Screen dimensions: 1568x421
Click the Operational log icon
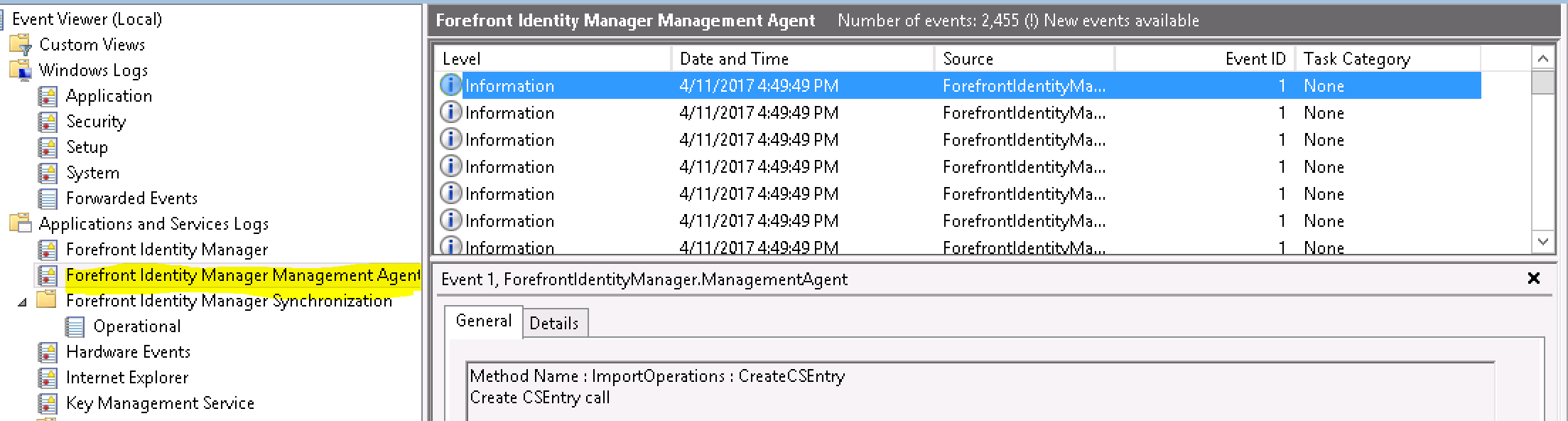click(75, 326)
